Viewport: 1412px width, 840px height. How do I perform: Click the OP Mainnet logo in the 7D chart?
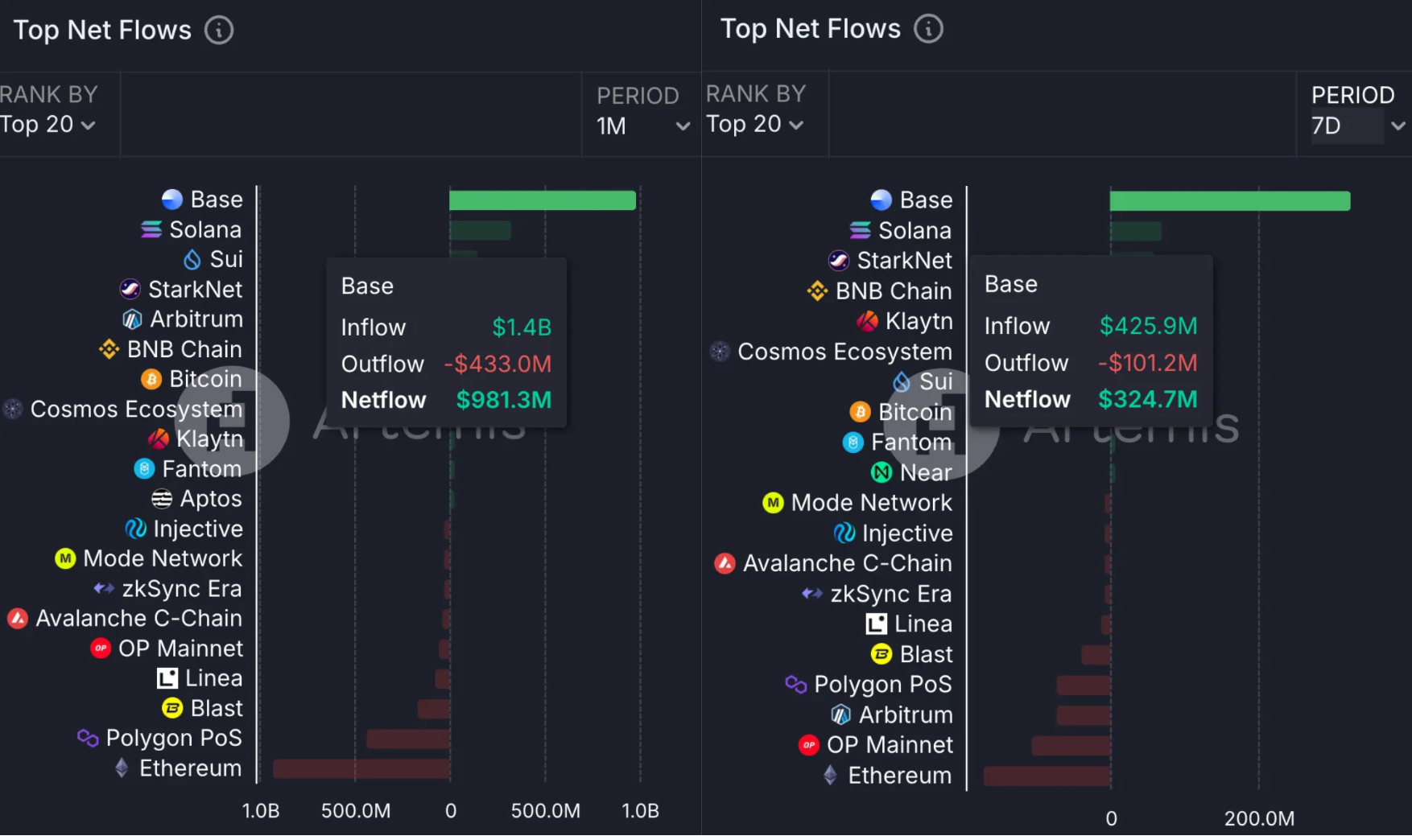pyautogui.click(x=809, y=745)
